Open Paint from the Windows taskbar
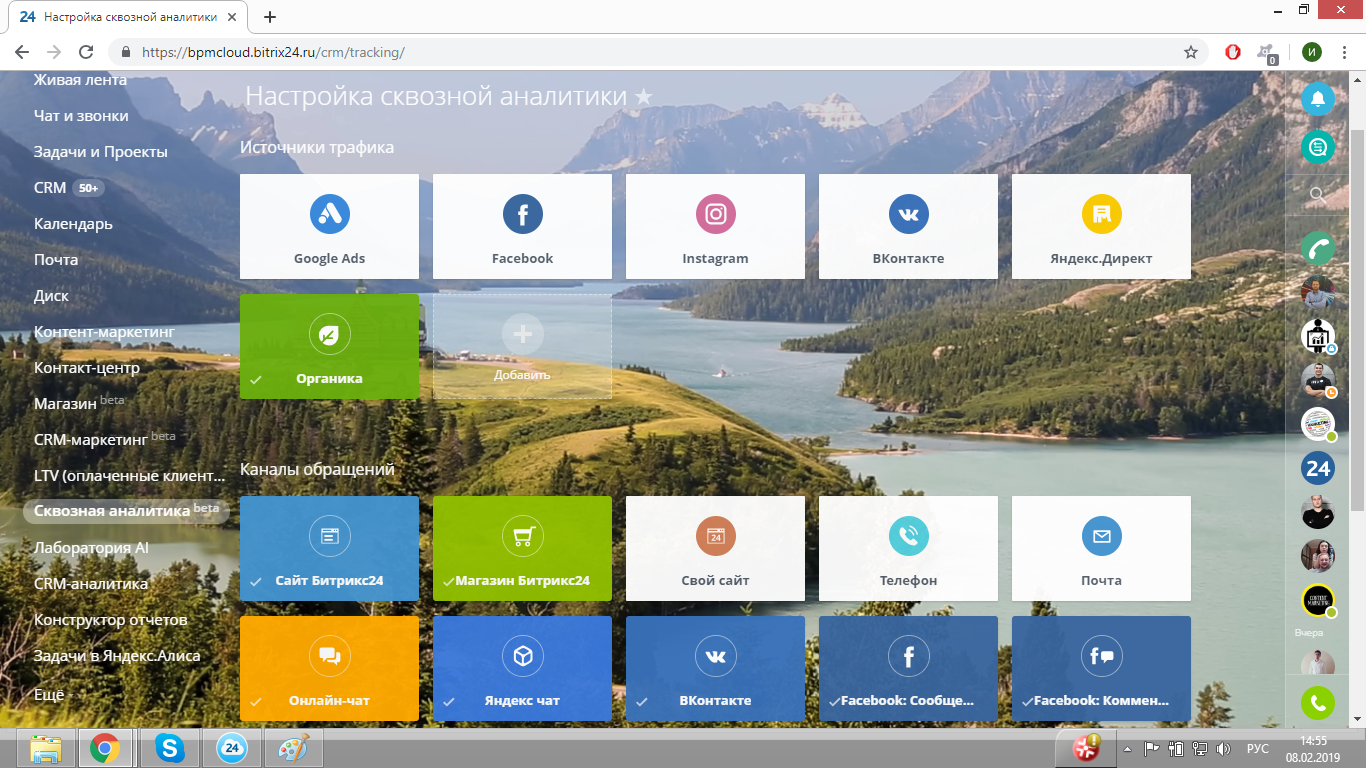 (x=294, y=748)
